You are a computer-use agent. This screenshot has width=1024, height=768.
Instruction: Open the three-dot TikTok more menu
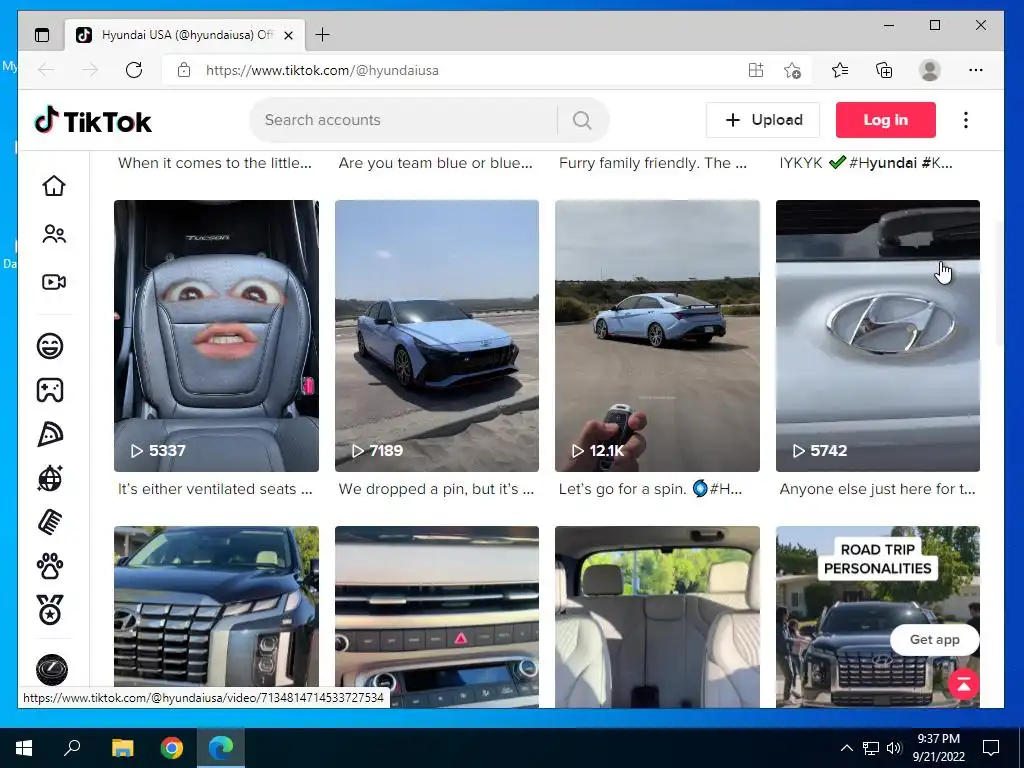point(965,120)
